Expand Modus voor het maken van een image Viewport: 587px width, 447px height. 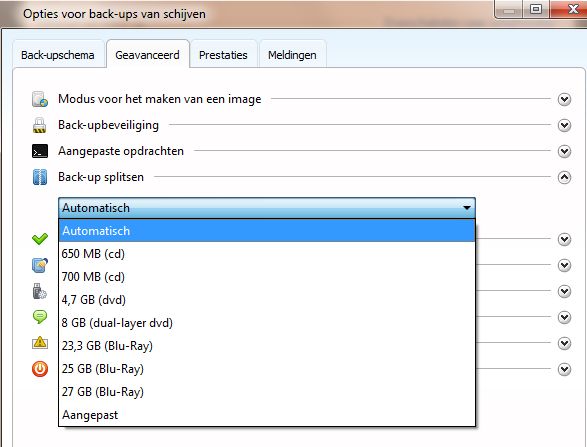pos(564,99)
